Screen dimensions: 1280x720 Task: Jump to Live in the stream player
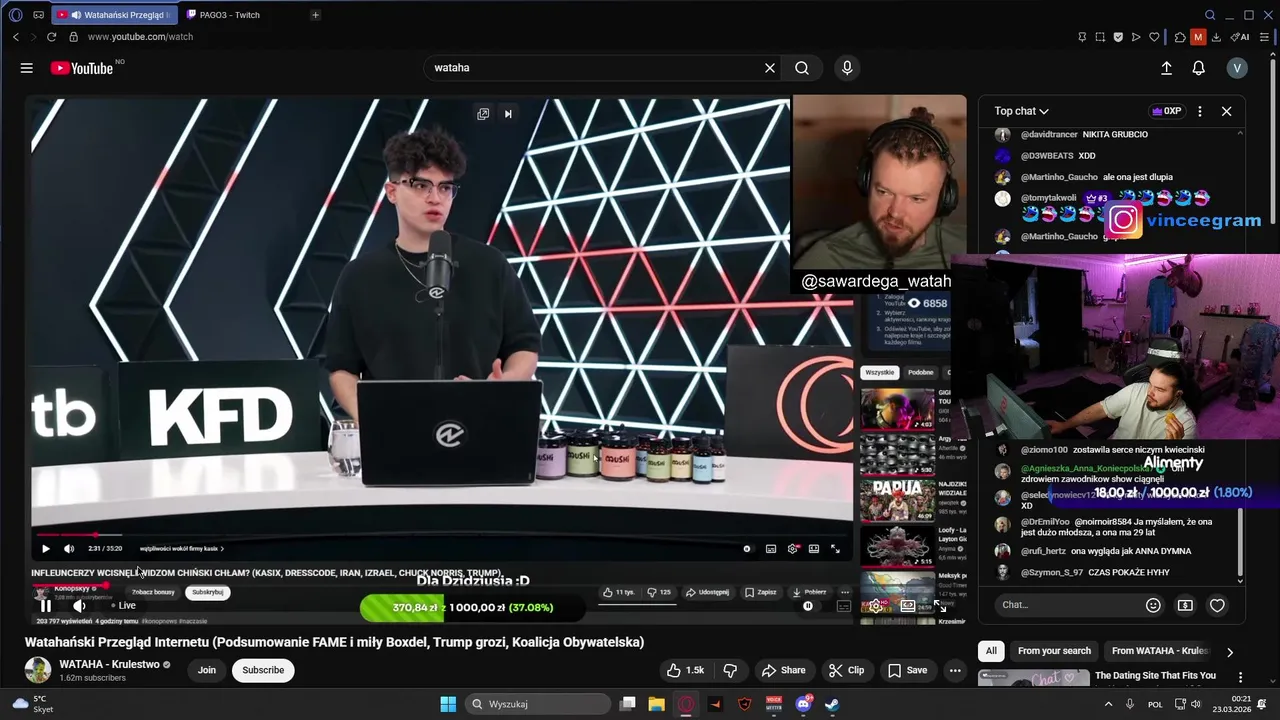point(124,605)
